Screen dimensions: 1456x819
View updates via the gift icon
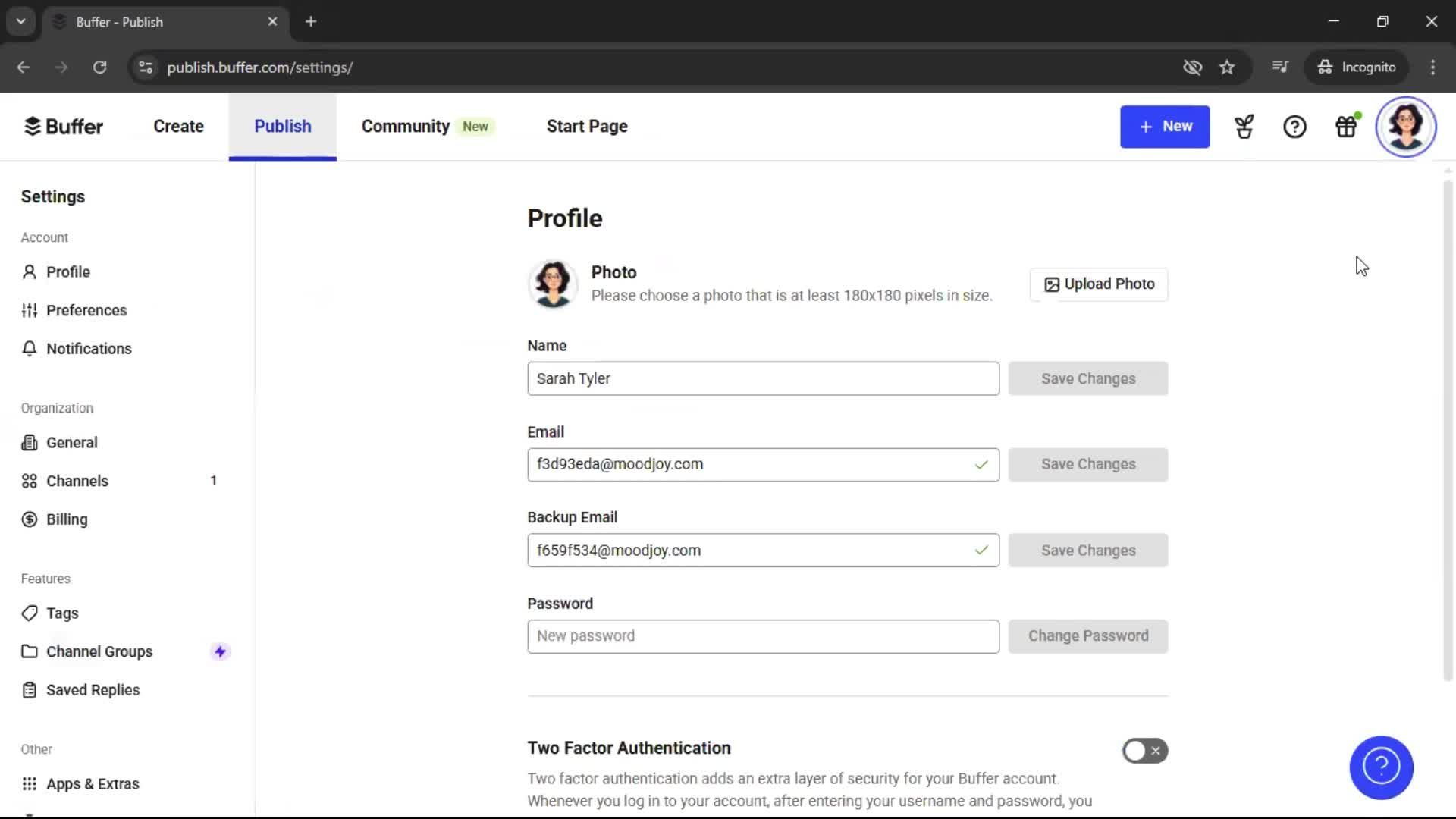coord(1347,127)
